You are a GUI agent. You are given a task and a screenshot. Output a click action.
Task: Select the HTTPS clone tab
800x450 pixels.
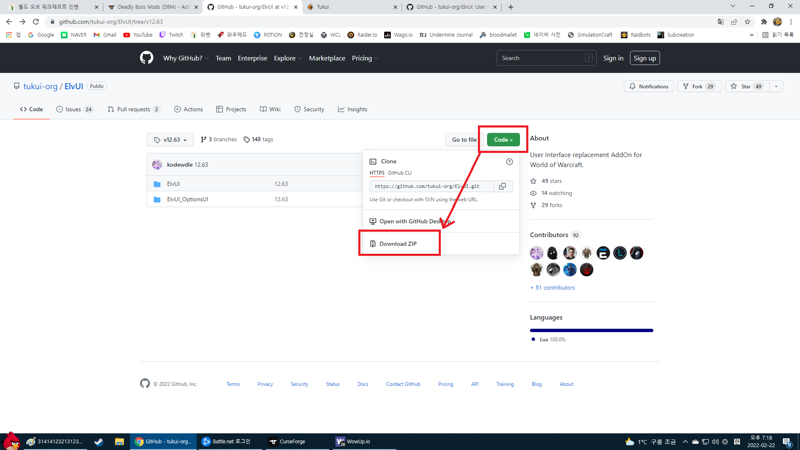[x=377, y=173]
